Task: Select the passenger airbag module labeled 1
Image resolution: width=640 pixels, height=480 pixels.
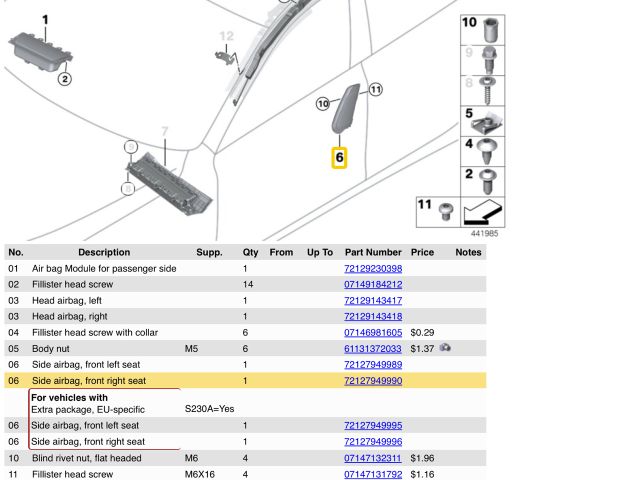Action: click(37, 50)
